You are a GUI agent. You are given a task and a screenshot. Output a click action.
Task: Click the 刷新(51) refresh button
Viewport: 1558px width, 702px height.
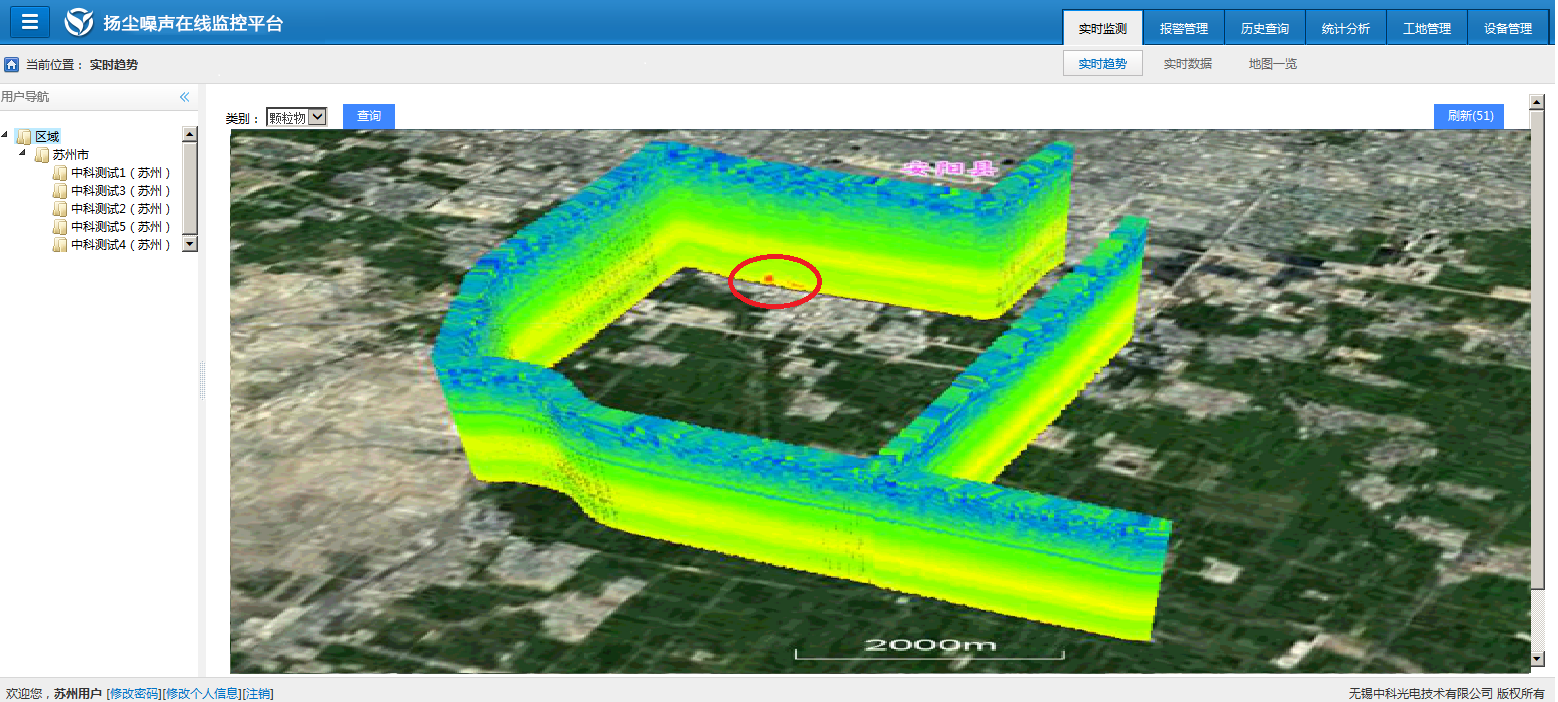pyautogui.click(x=1469, y=116)
